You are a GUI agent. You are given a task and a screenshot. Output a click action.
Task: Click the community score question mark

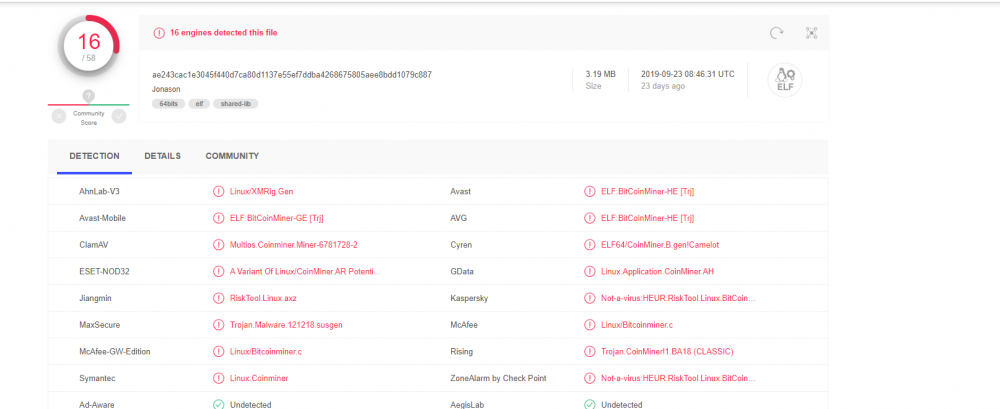click(x=89, y=96)
